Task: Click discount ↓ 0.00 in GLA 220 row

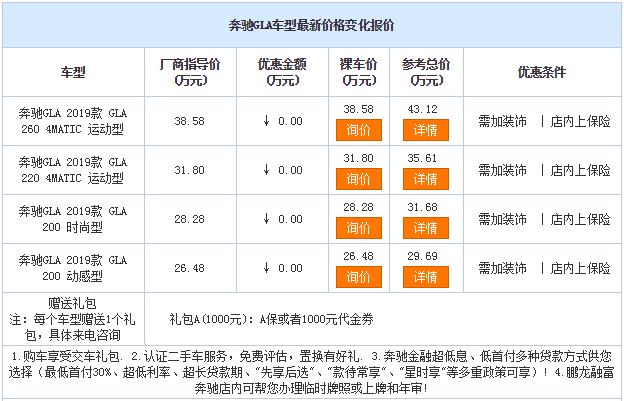Action: 283,170
